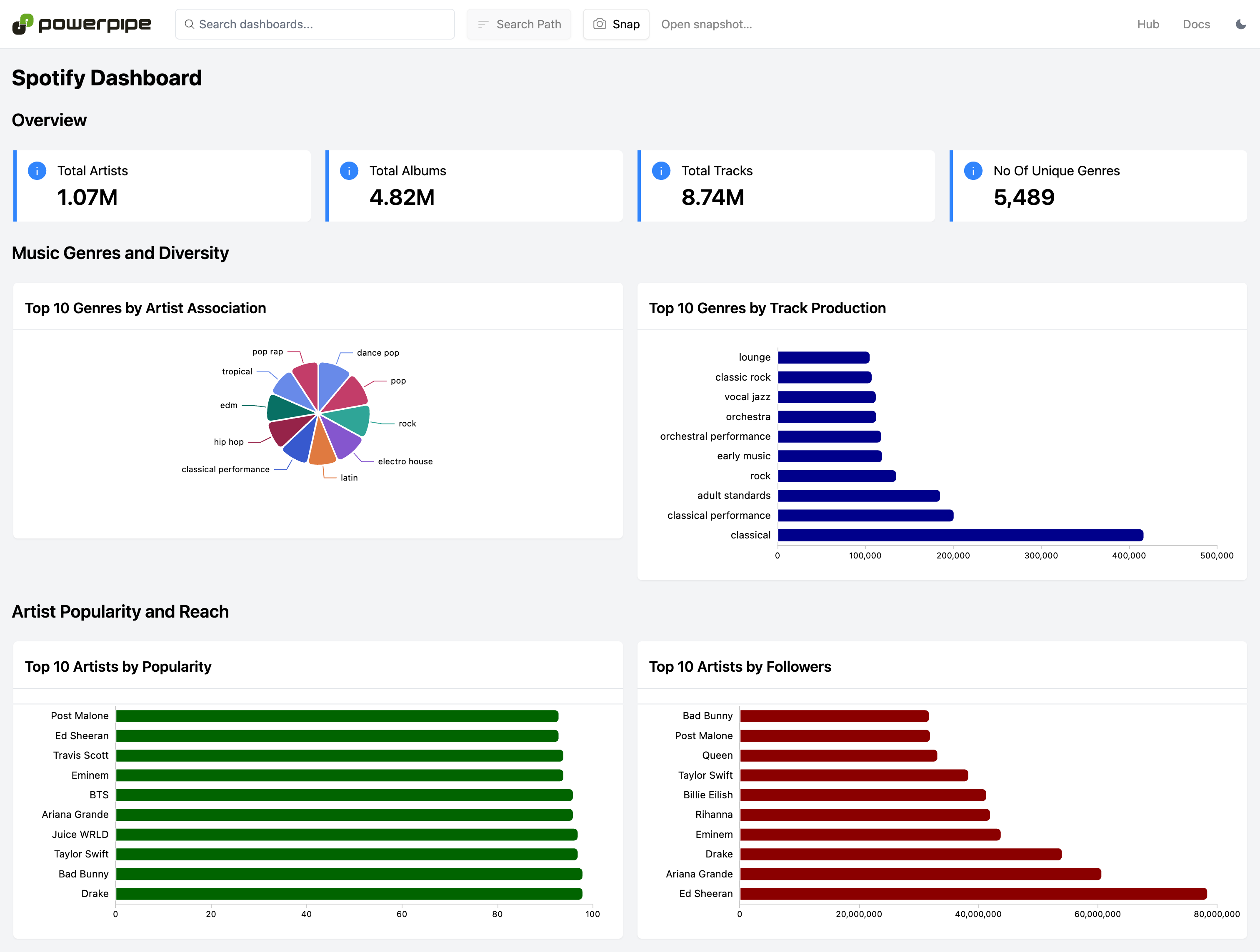Click Total Artists info icon

click(x=37, y=171)
